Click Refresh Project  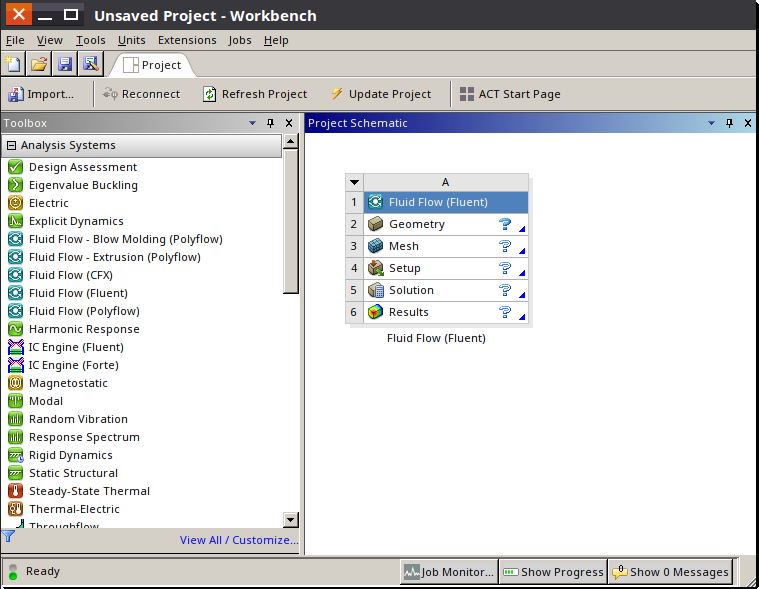point(255,94)
